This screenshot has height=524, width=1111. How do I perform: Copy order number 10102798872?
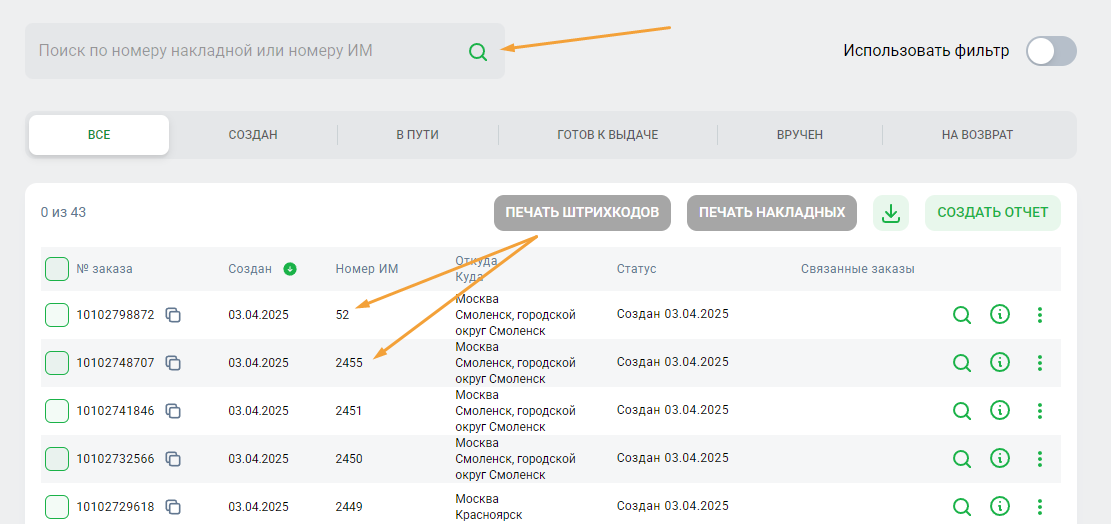pos(173,315)
